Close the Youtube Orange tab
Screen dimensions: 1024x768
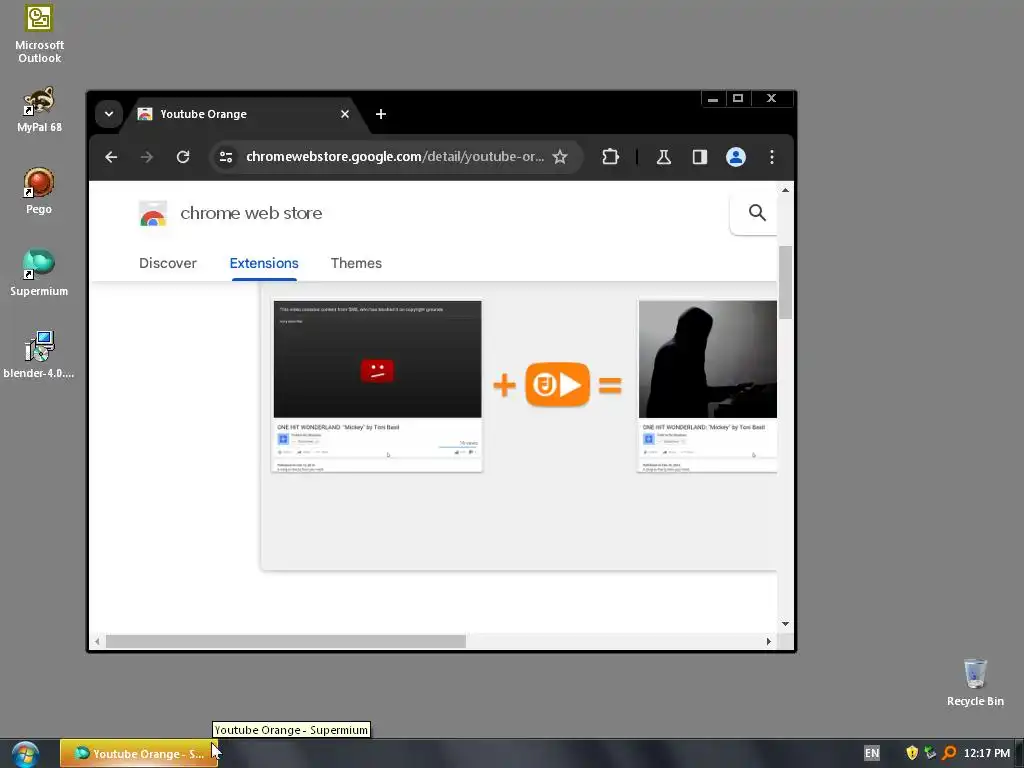tap(345, 114)
